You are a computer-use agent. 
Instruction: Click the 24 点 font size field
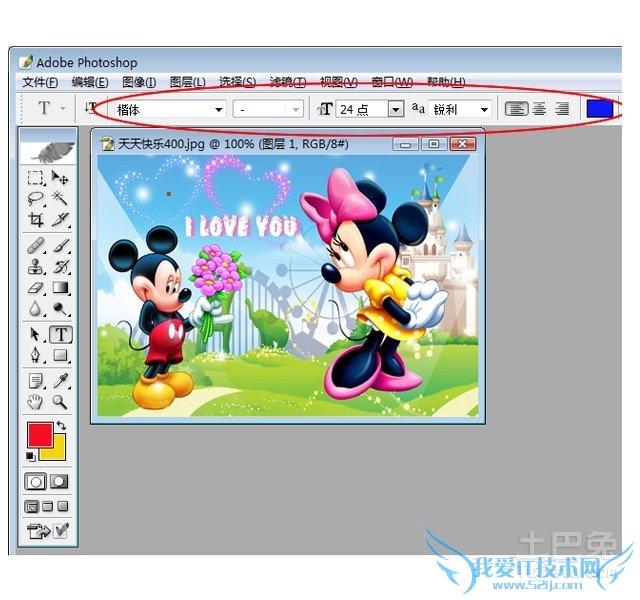(362, 109)
